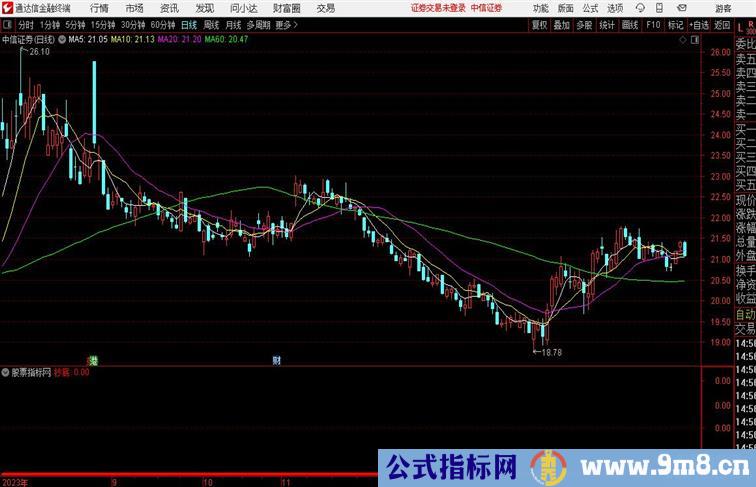
Task: Expand the 更多 periods list
Action: point(287,24)
